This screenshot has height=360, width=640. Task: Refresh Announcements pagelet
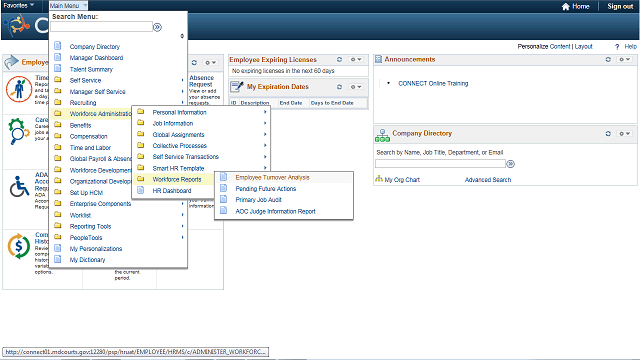(x=608, y=60)
